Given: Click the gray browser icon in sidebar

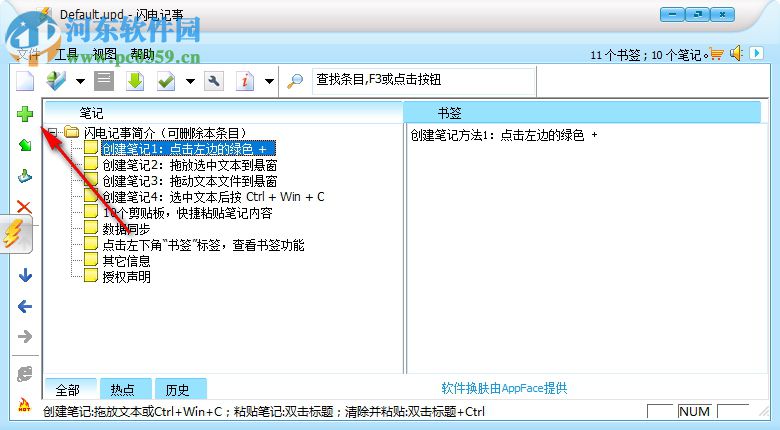Looking at the screenshot, I should tap(25, 374).
